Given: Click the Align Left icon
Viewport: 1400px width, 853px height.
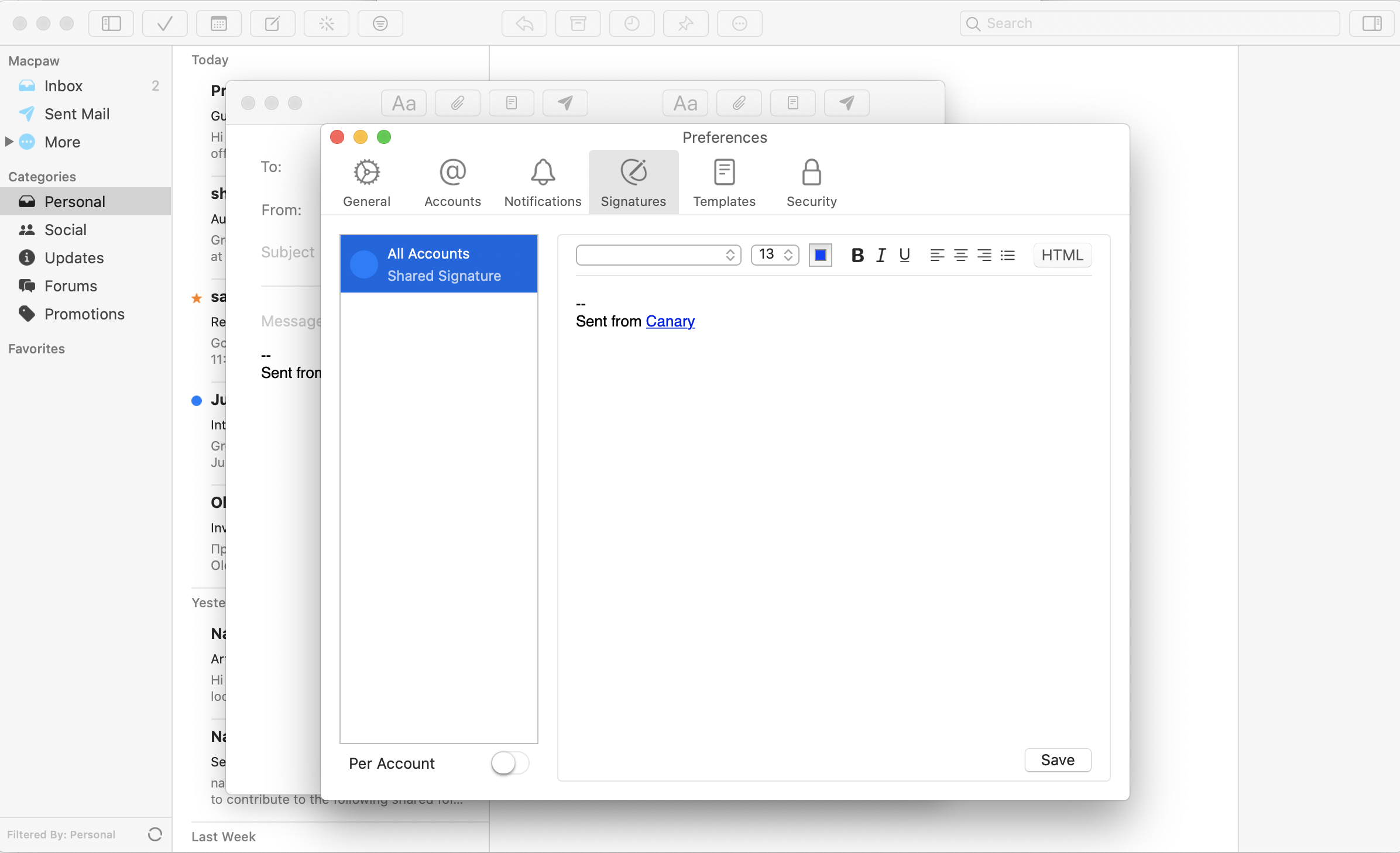Looking at the screenshot, I should (x=937, y=255).
